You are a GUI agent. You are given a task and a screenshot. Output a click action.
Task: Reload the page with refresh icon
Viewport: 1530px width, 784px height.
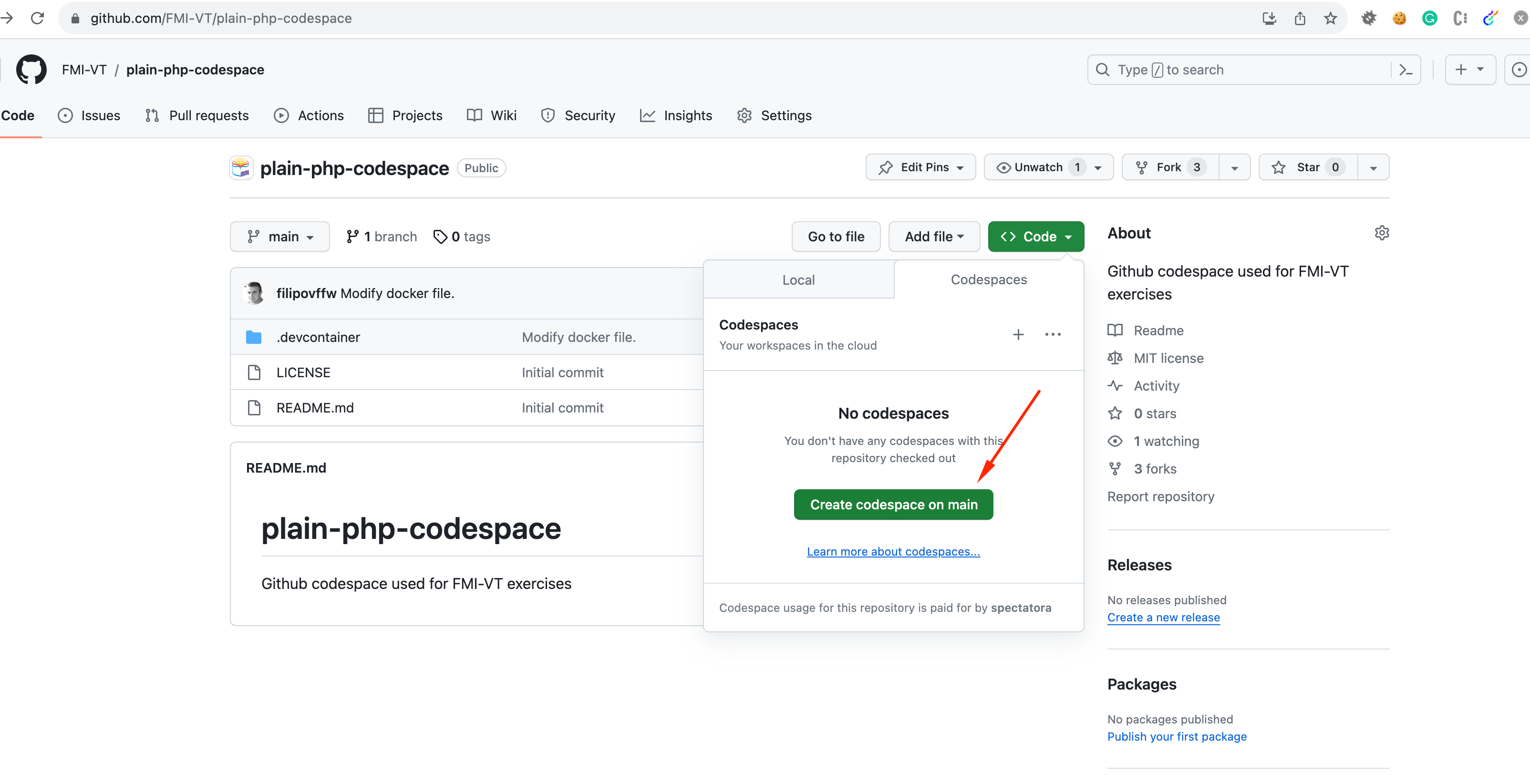click(x=37, y=19)
